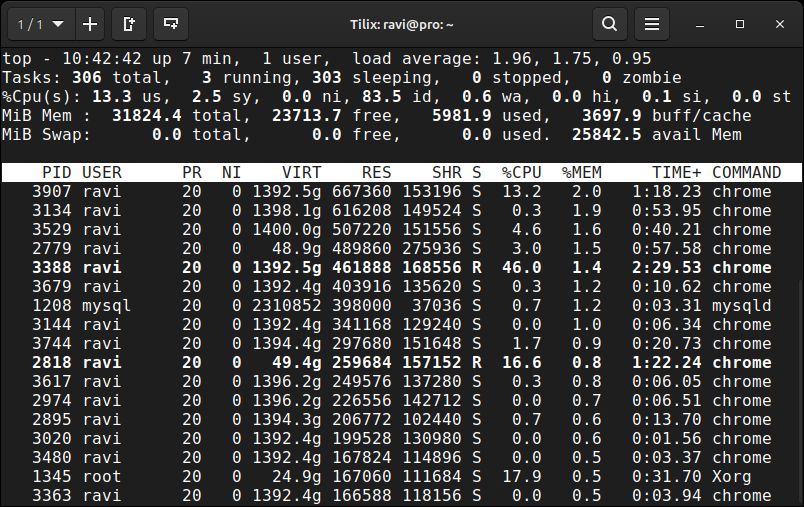Click TIME+ value 1:18.23
This screenshot has width=804, height=507.
pyautogui.click(x=667, y=191)
